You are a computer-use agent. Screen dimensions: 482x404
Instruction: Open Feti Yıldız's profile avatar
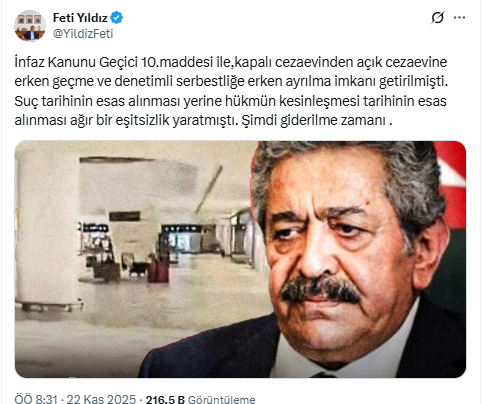tap(30, 26)
